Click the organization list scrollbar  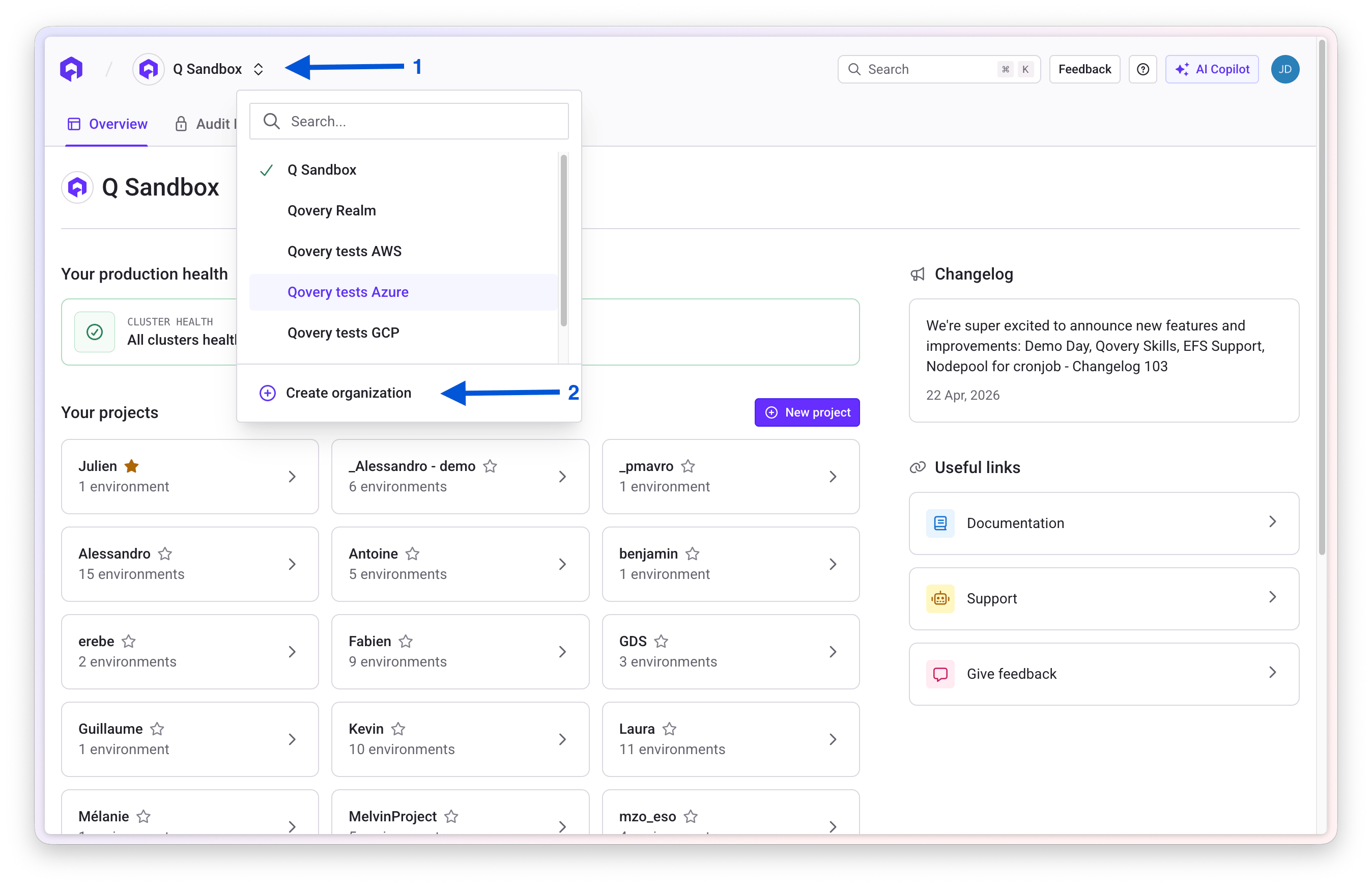pyautogui.click(x=563, y=241)
